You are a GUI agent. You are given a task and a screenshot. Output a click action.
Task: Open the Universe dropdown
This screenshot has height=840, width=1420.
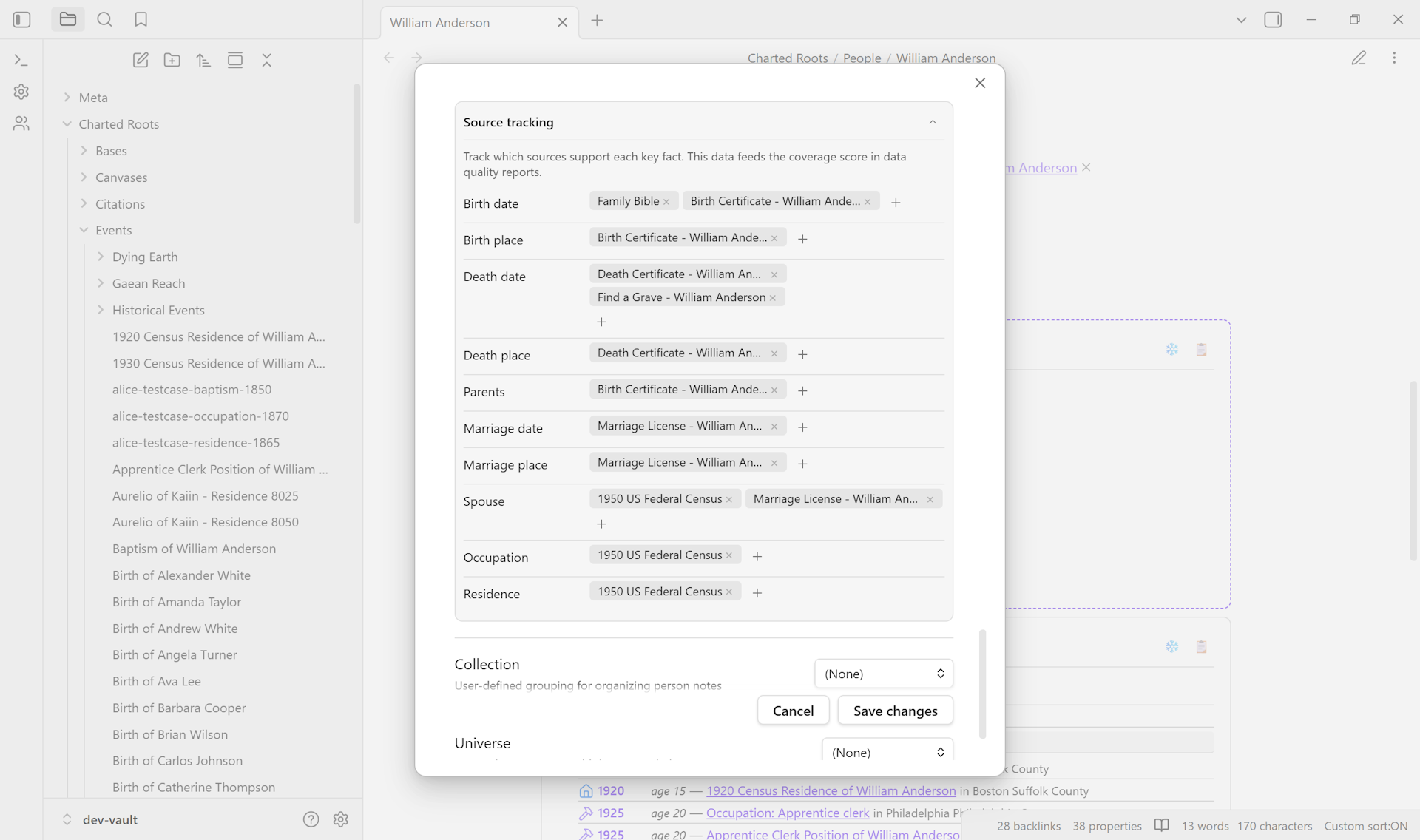pos(887,751)
